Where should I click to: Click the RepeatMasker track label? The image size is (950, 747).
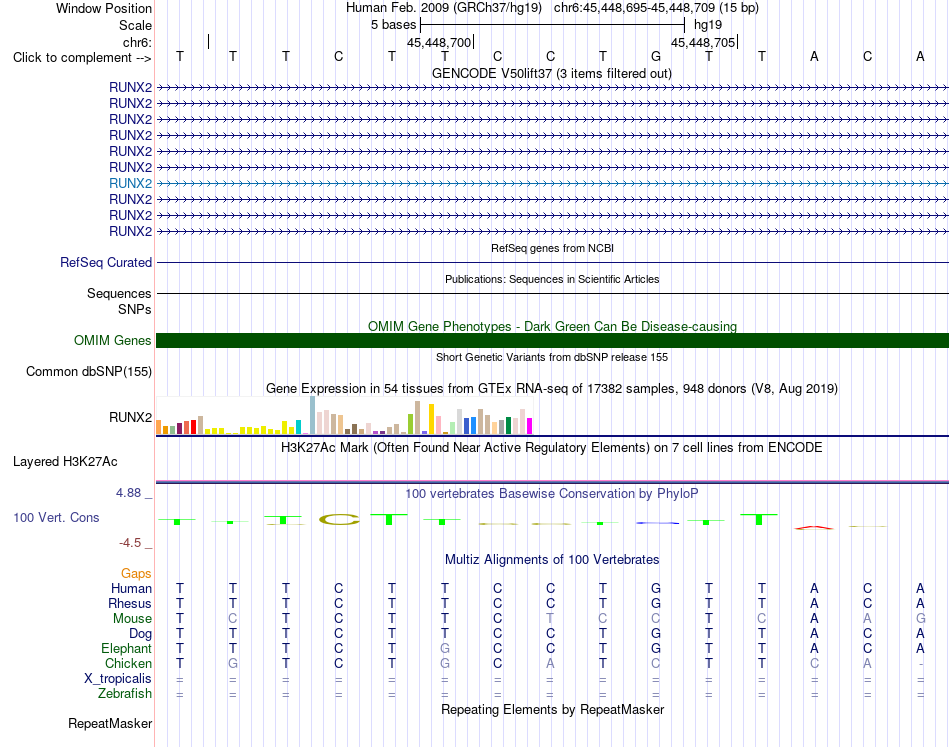[110, 723]
